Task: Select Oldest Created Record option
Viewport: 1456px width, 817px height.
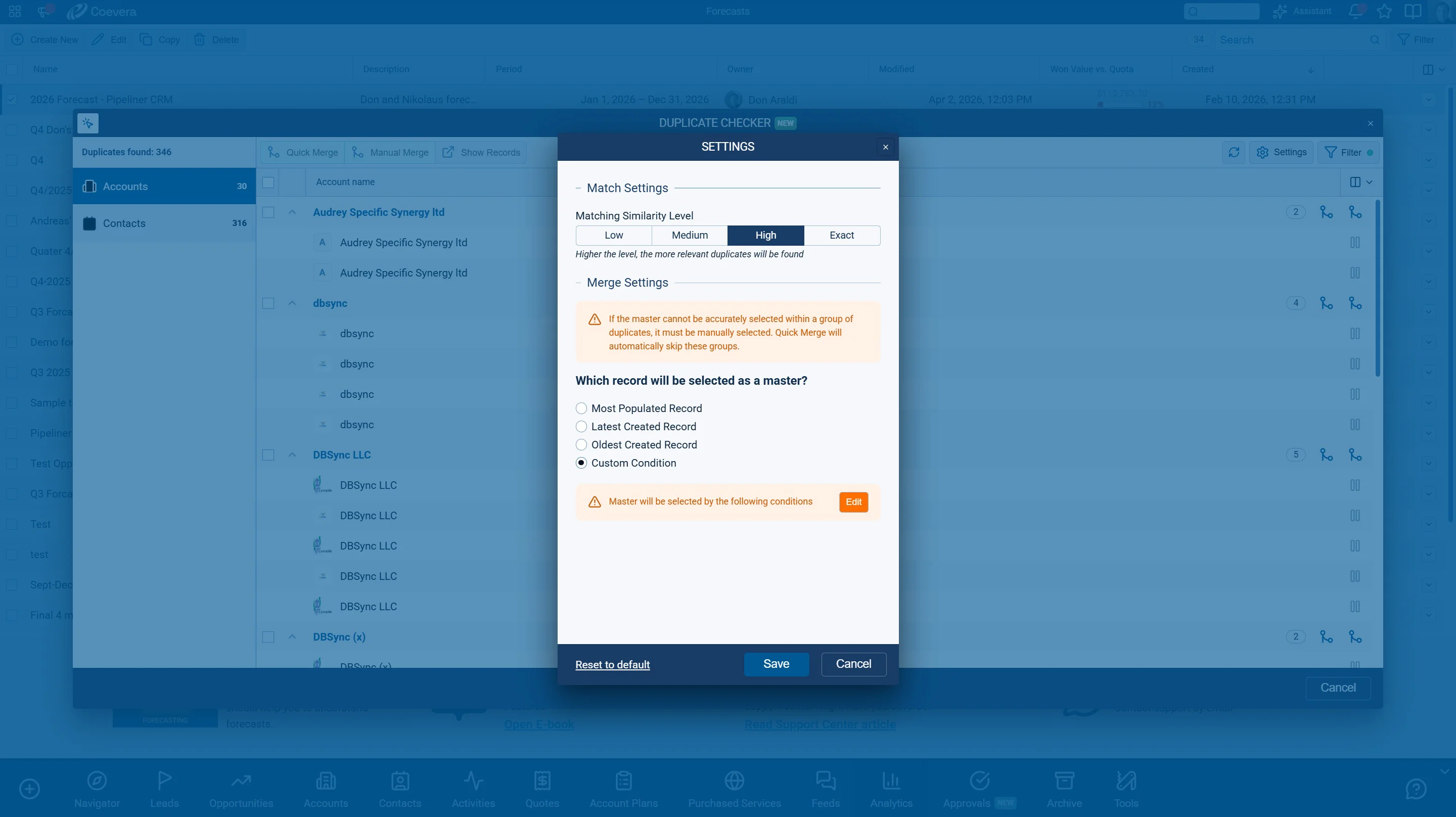Action: click(581, 445)
